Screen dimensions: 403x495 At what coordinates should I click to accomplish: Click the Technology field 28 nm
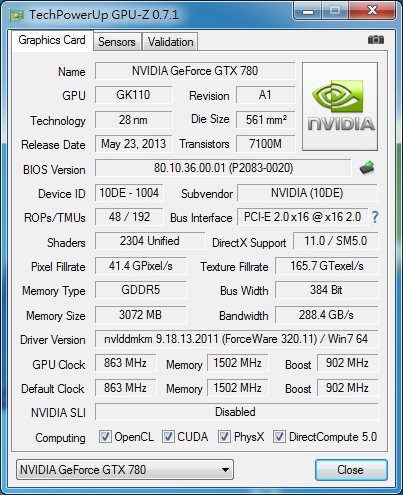[x=133, y=120]
